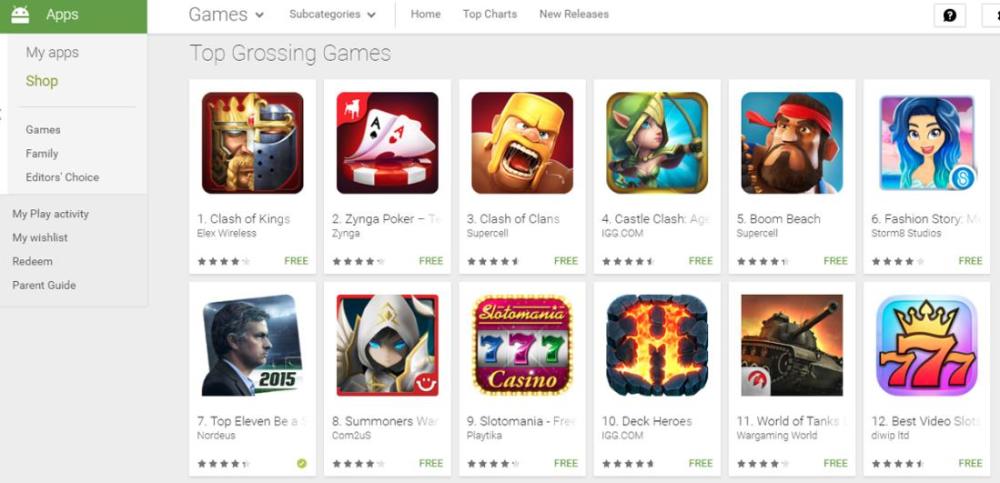Open the Summoners War thumbnail
Image resolution: width=1000 pixels, height=483 pixels.
[x=387, y=345]
